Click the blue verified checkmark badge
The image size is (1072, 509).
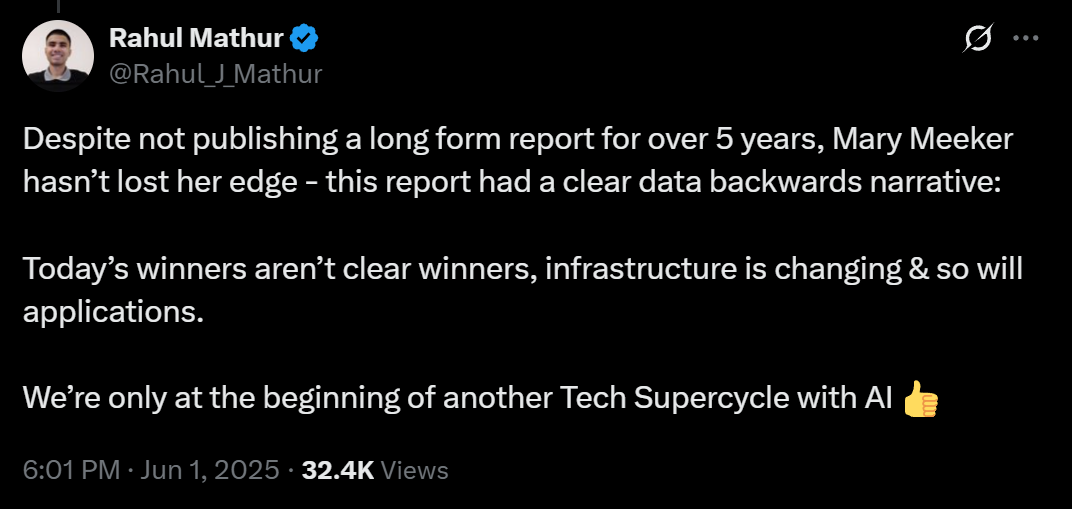pyautogui.click(x=304, y=39)
